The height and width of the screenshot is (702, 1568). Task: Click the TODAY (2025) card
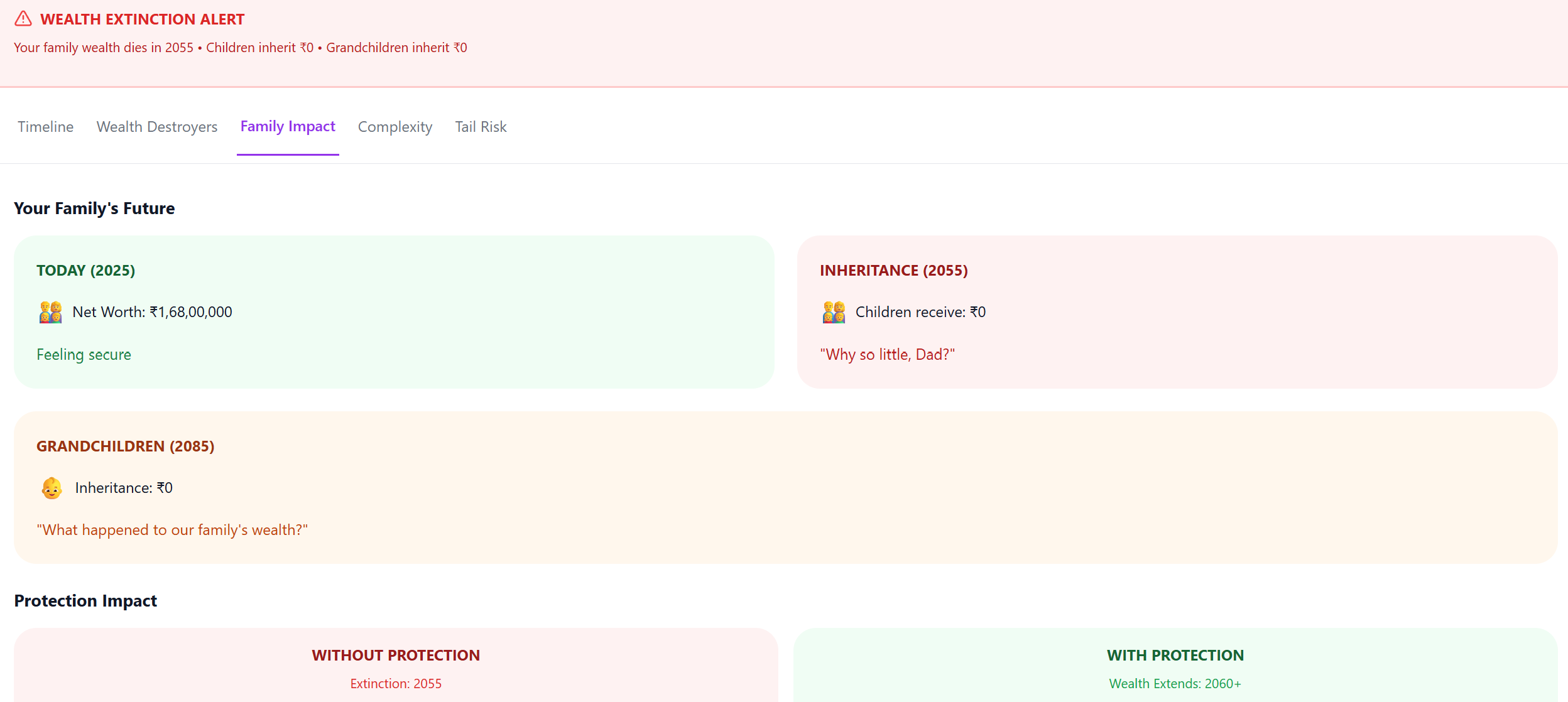[394, 311]
